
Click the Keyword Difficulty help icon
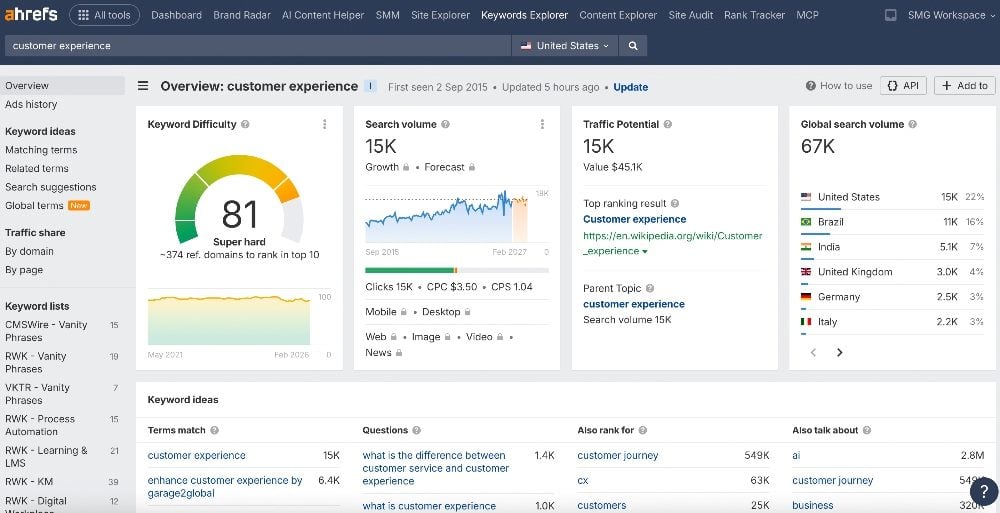click(x=246, y=125)
